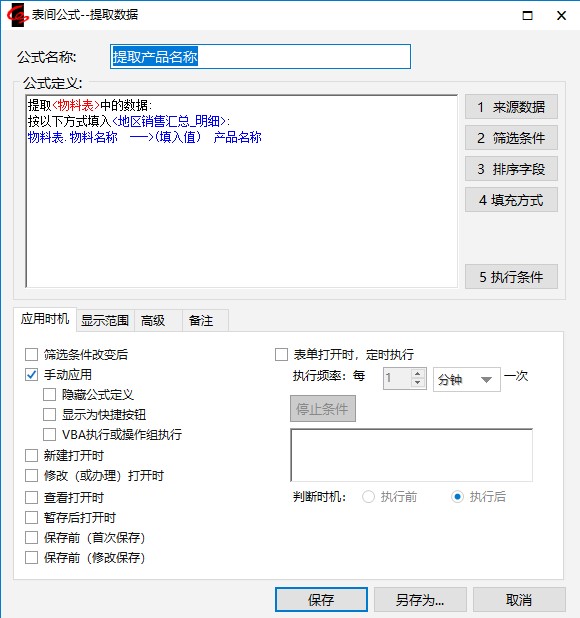580x618 pixels.
Task: Tick 隐藏公式定义 checkbox
Action: (x=49, y=395)
